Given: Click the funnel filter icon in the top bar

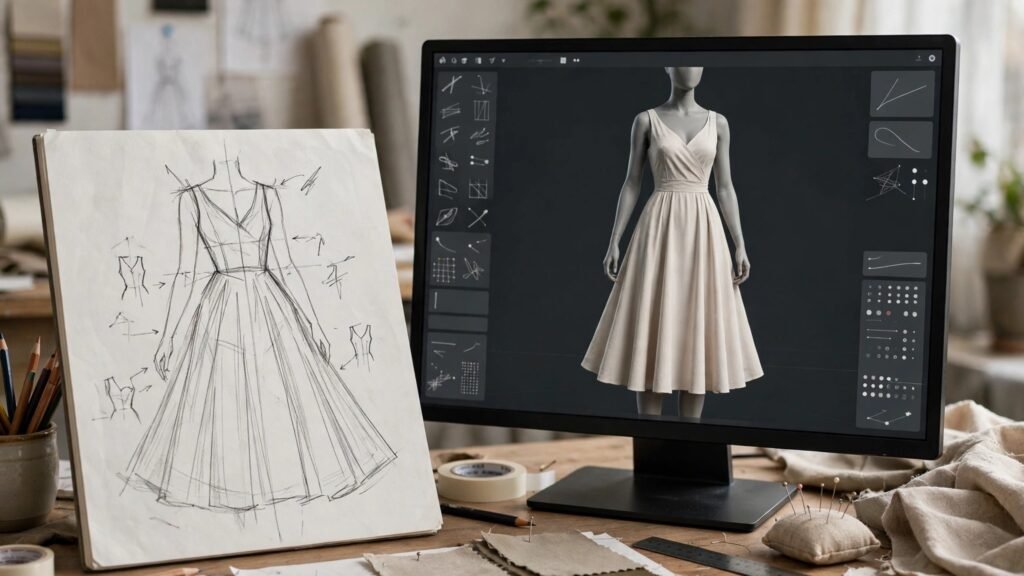Looking at the screenshot, I should (492, 60).
